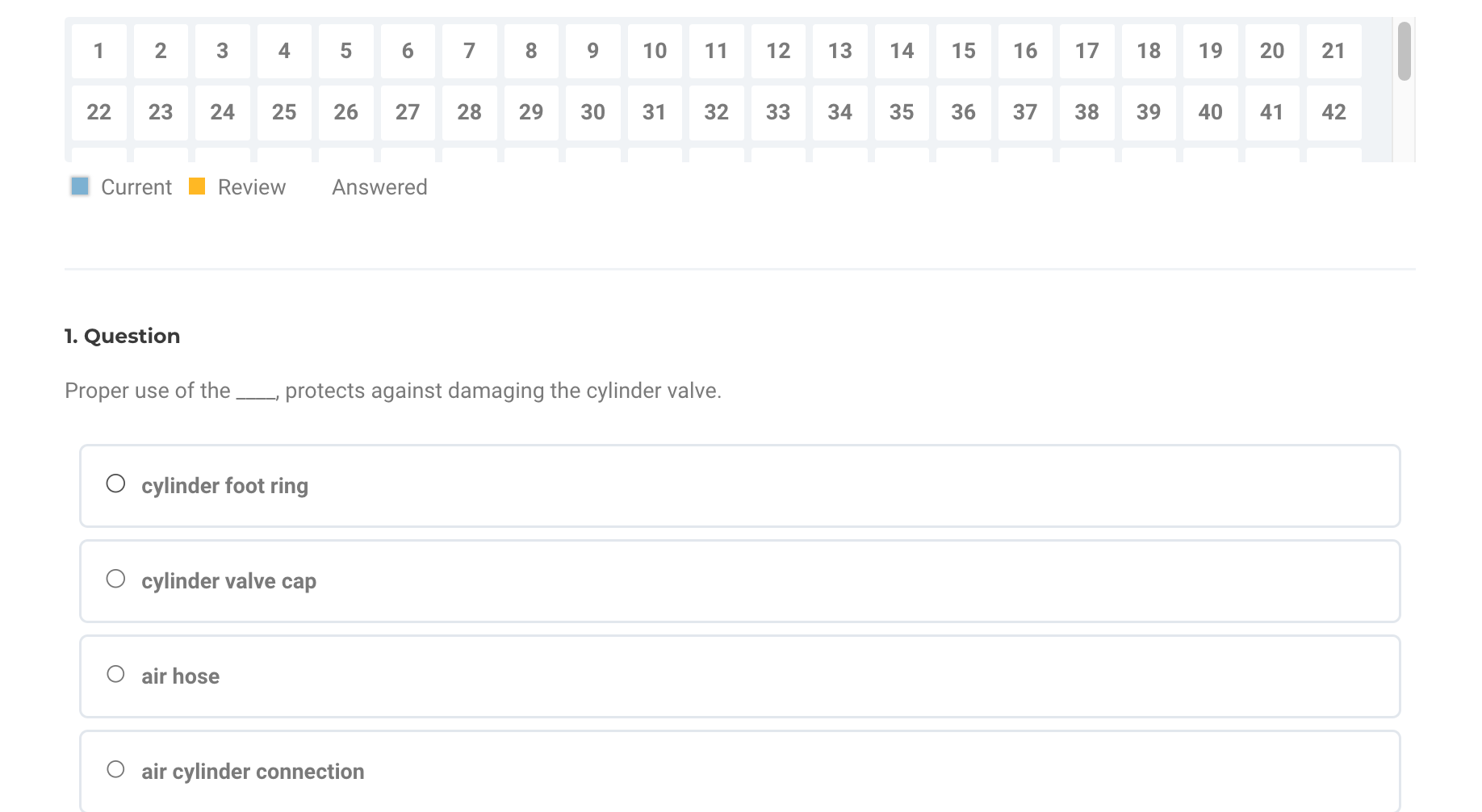Screen dimensions: 1482x812
Task: Go to question 18
Action: [1149, 51]
